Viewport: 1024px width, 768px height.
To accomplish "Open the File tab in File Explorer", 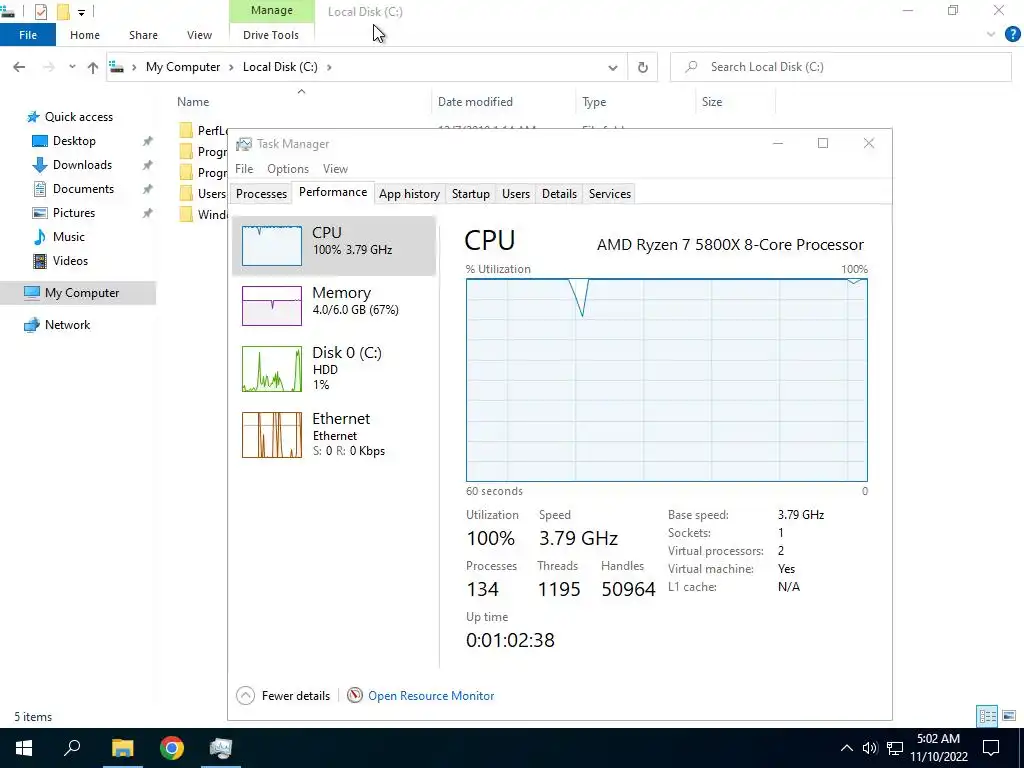I will click(28, 35).
